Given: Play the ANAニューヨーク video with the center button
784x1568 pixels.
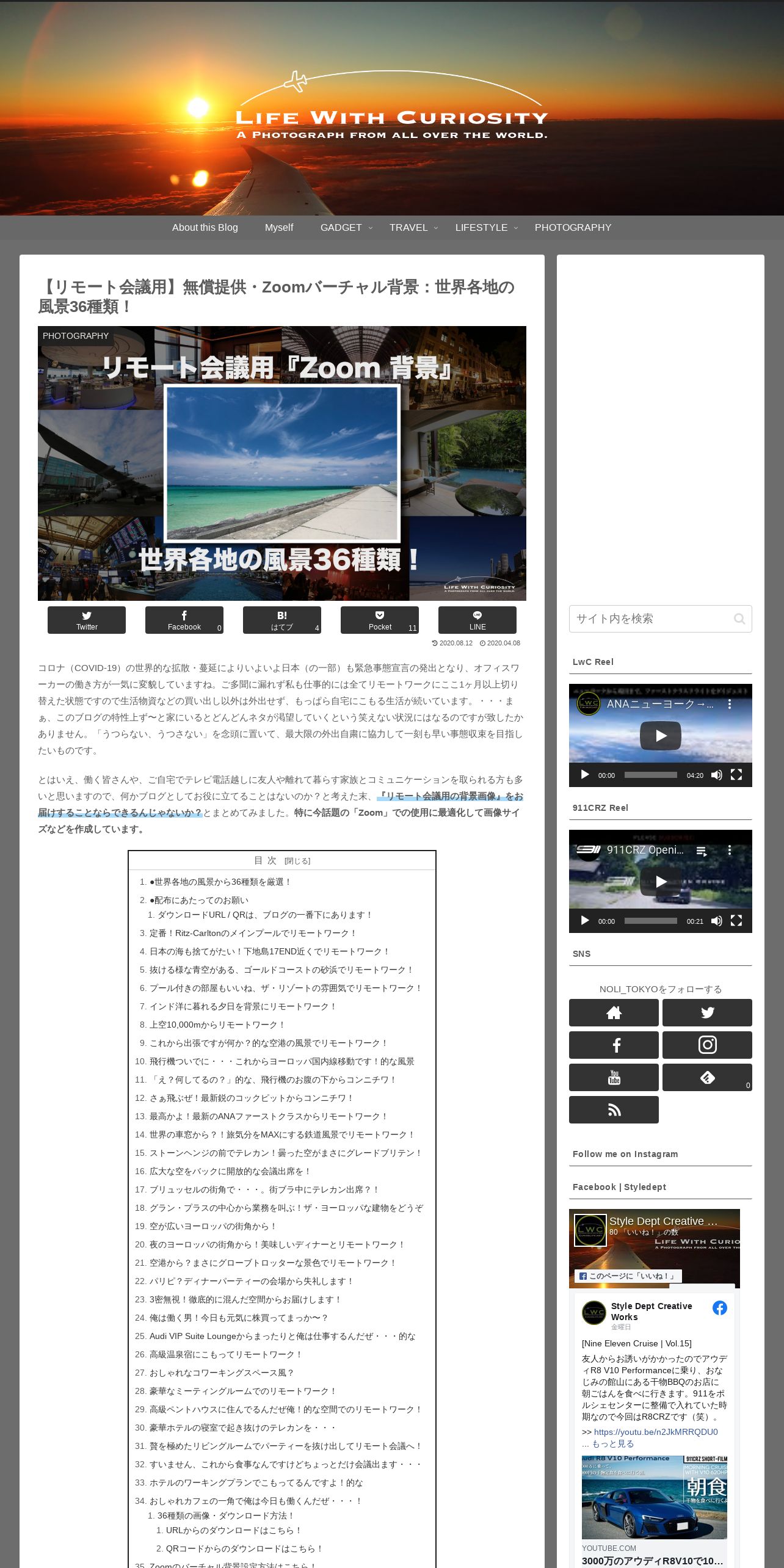Looking at the screenshot, I should [x=661, y=736].
